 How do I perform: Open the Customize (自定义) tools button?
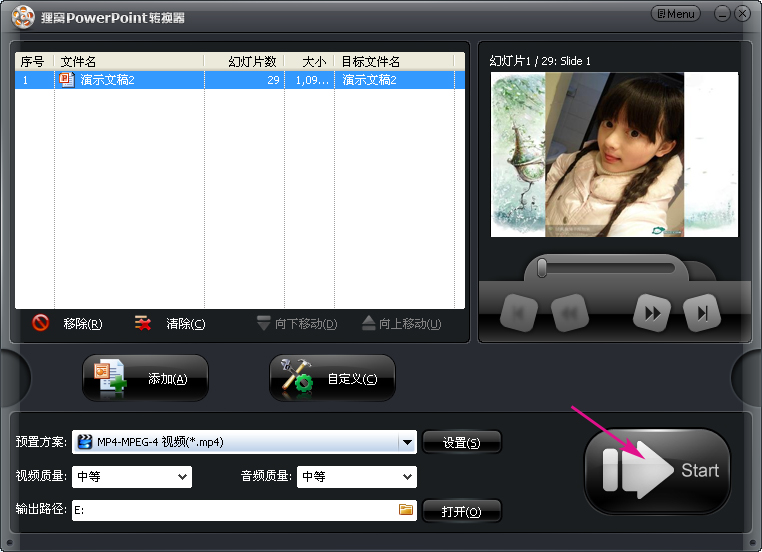point(332,379)
